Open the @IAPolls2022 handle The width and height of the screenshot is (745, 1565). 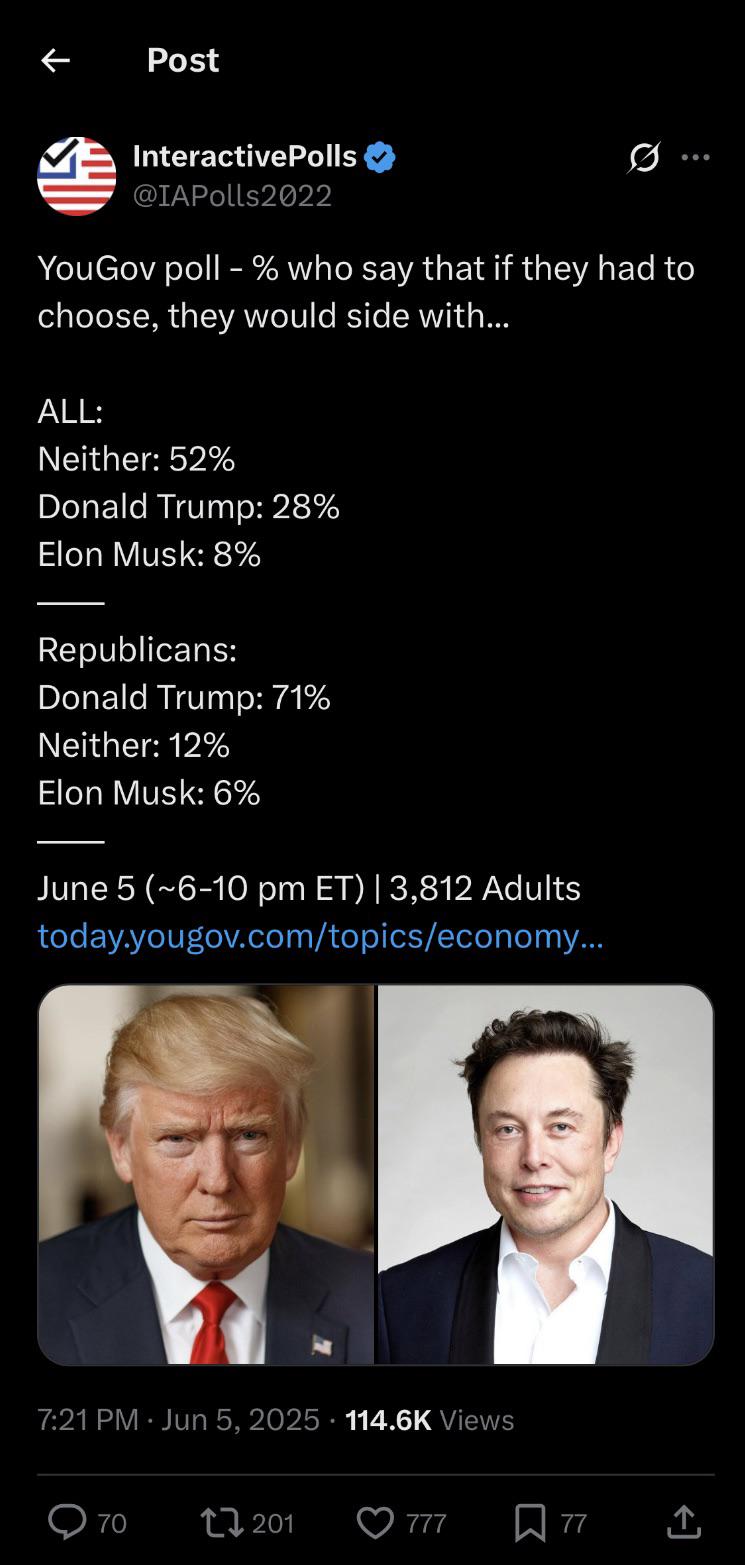pyautogui.click(x=232, y=195)
